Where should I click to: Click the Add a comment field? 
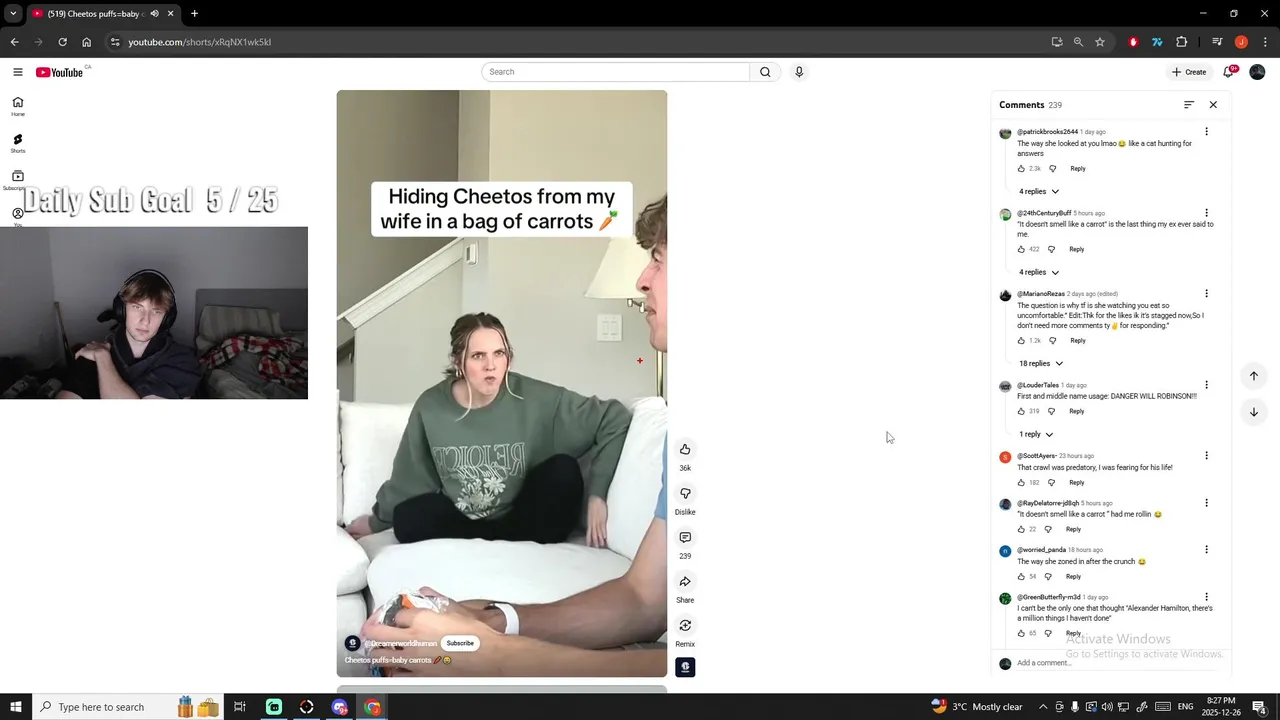coord(1114,663)
